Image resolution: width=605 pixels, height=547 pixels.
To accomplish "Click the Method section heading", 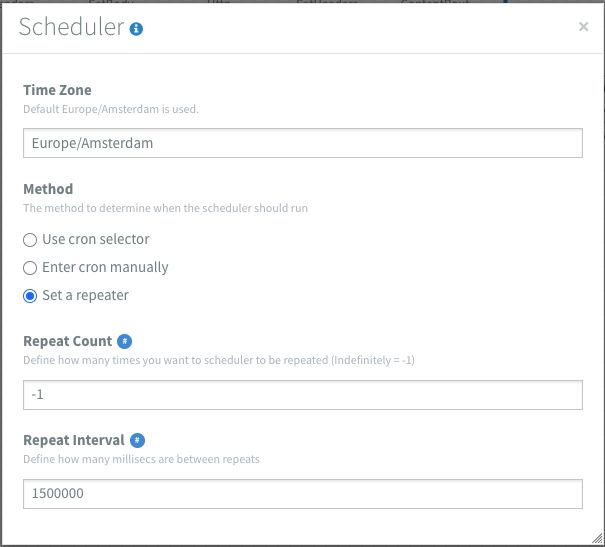I will pyautogui.click(x=48, y=188).
